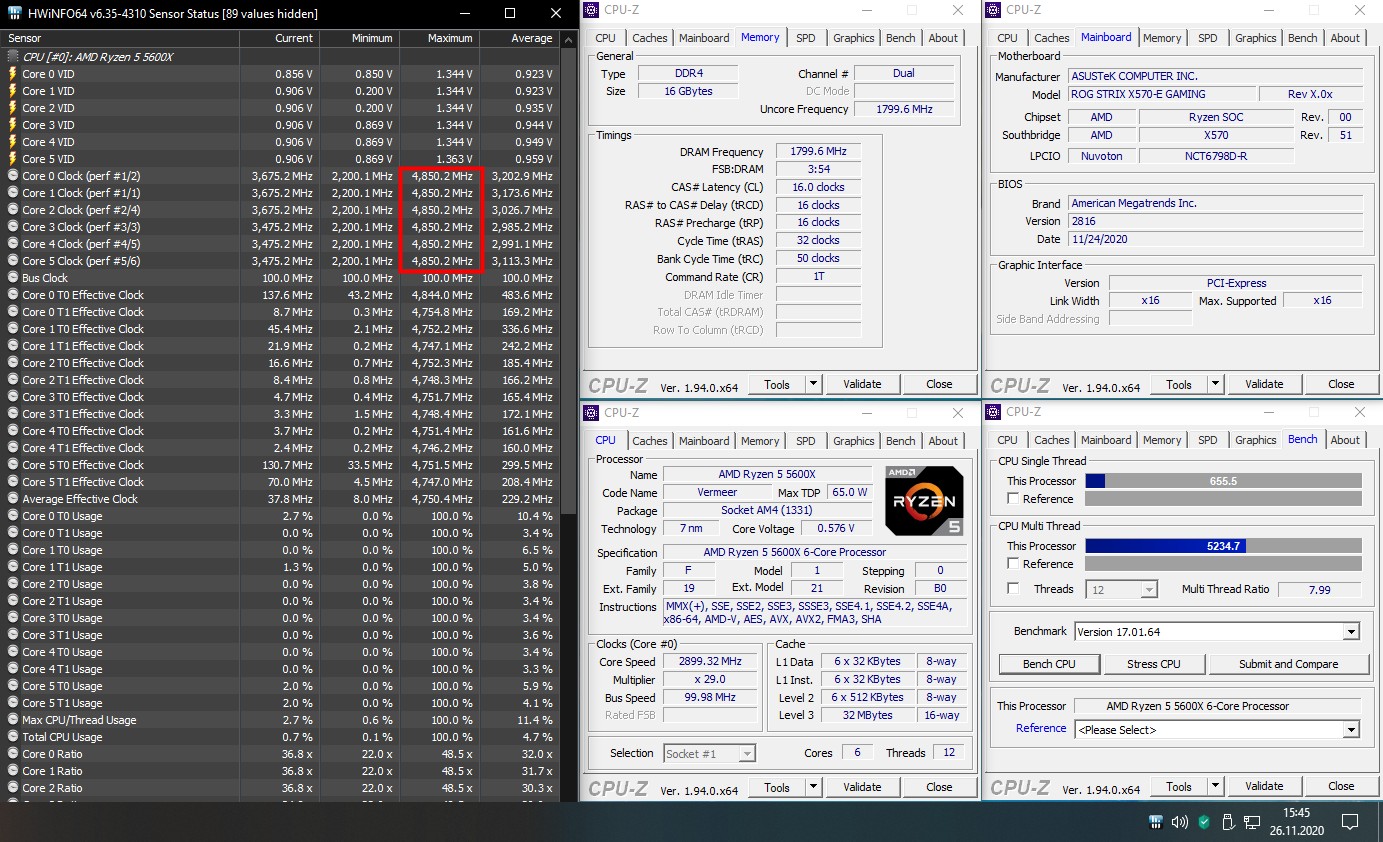Click the lightning icon beside Core 5 VID
The width and height of the screenshot is (1383, 842).
(x=12, y=159)
